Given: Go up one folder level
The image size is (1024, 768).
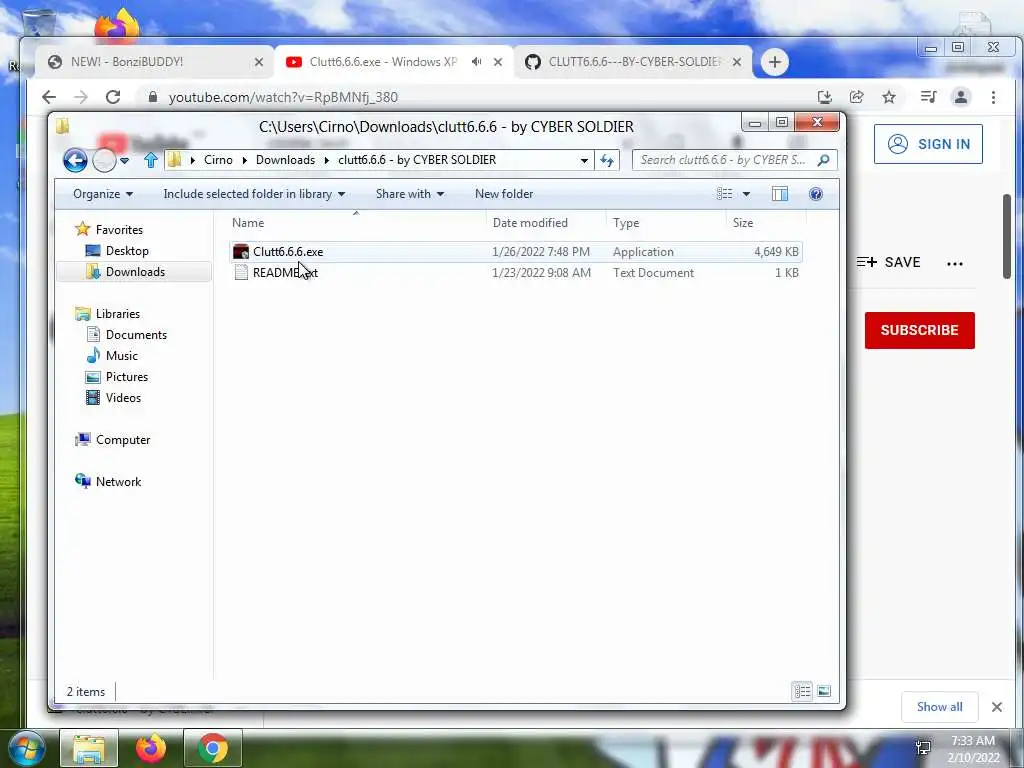Looking at the screenshot, I should pos(151,160).
